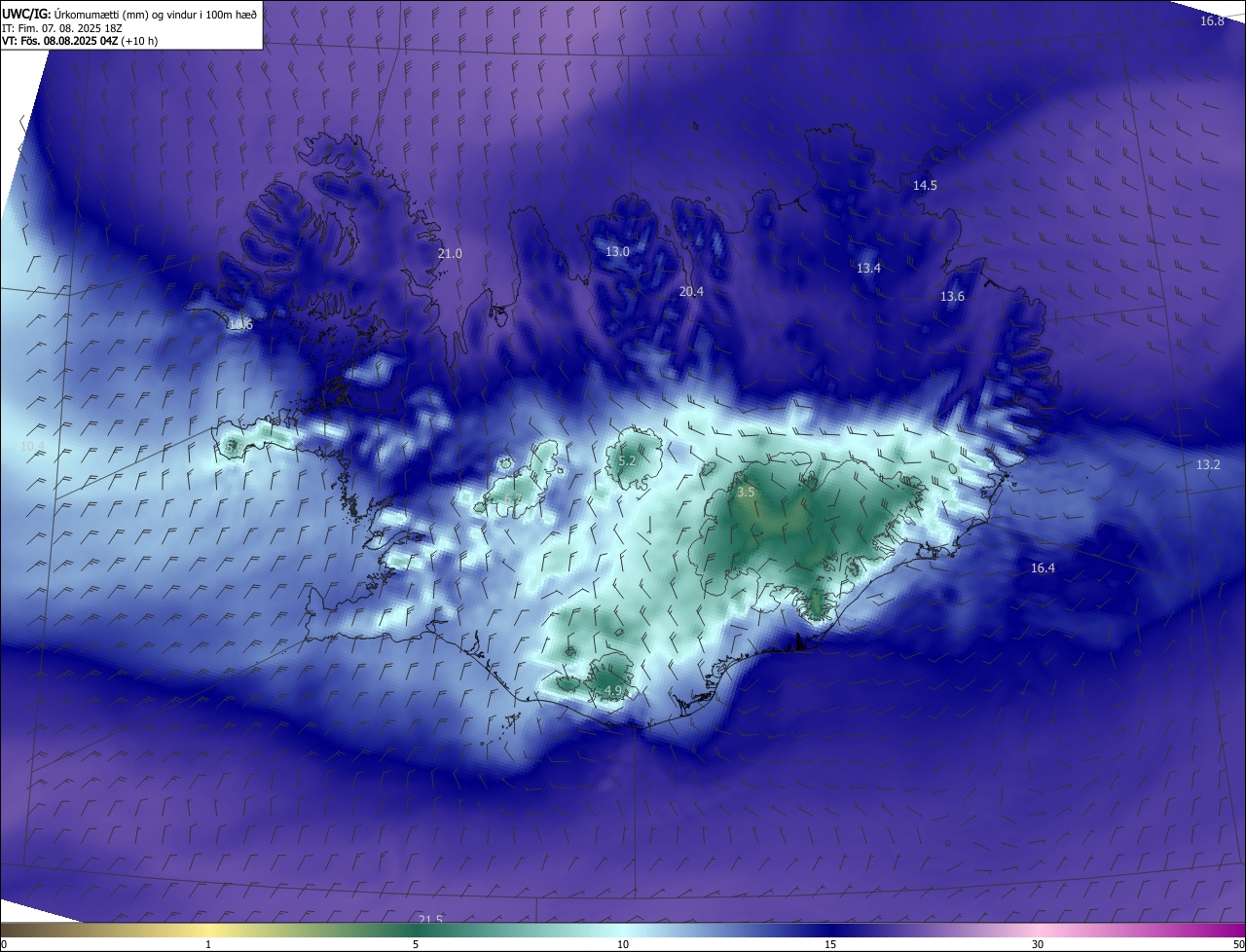Click the 14.6 value label
This screenshot has width=1246, height=952.
tap(239, 324)
